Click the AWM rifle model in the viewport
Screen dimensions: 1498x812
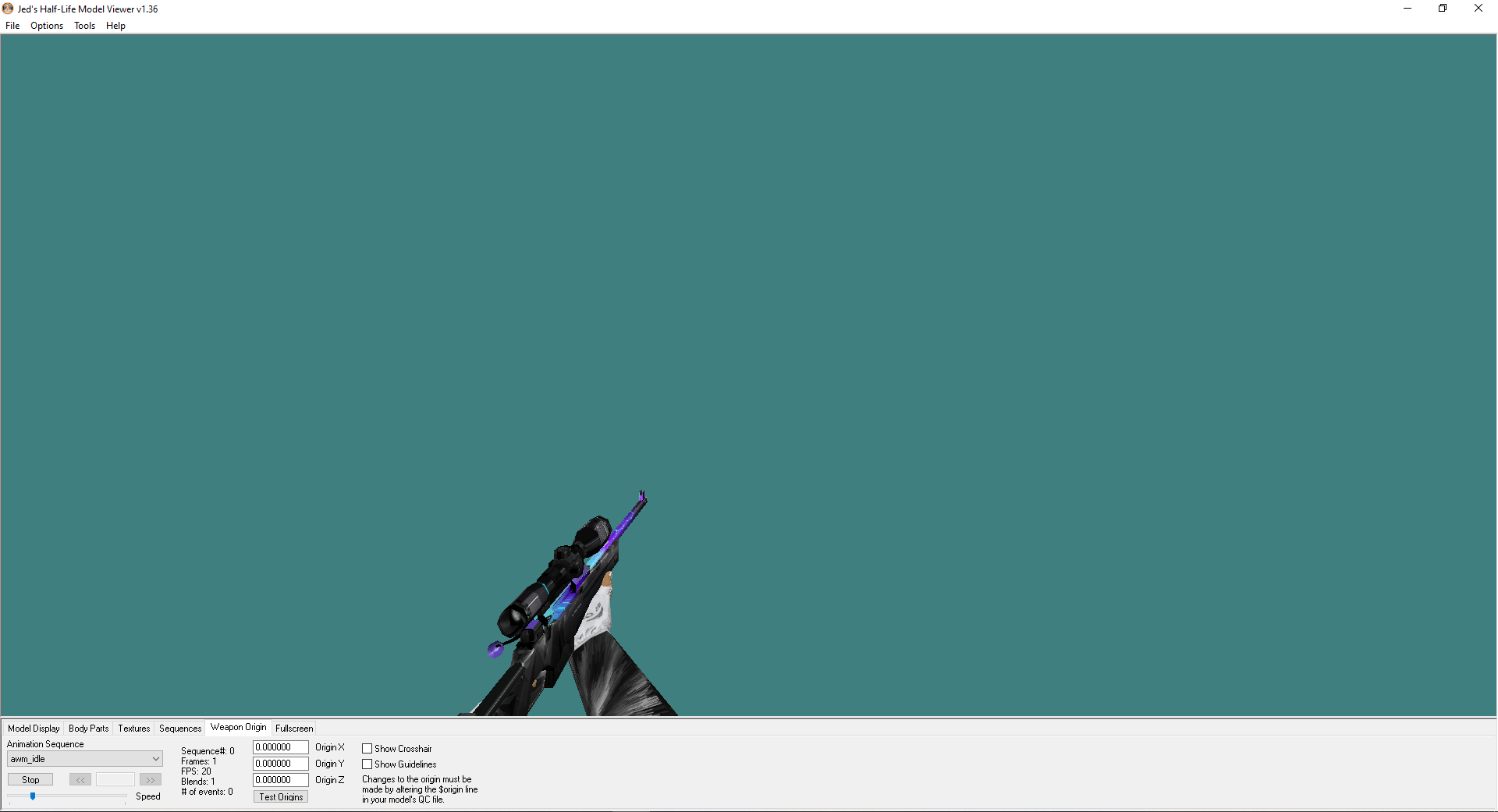[x=558, y=608]
